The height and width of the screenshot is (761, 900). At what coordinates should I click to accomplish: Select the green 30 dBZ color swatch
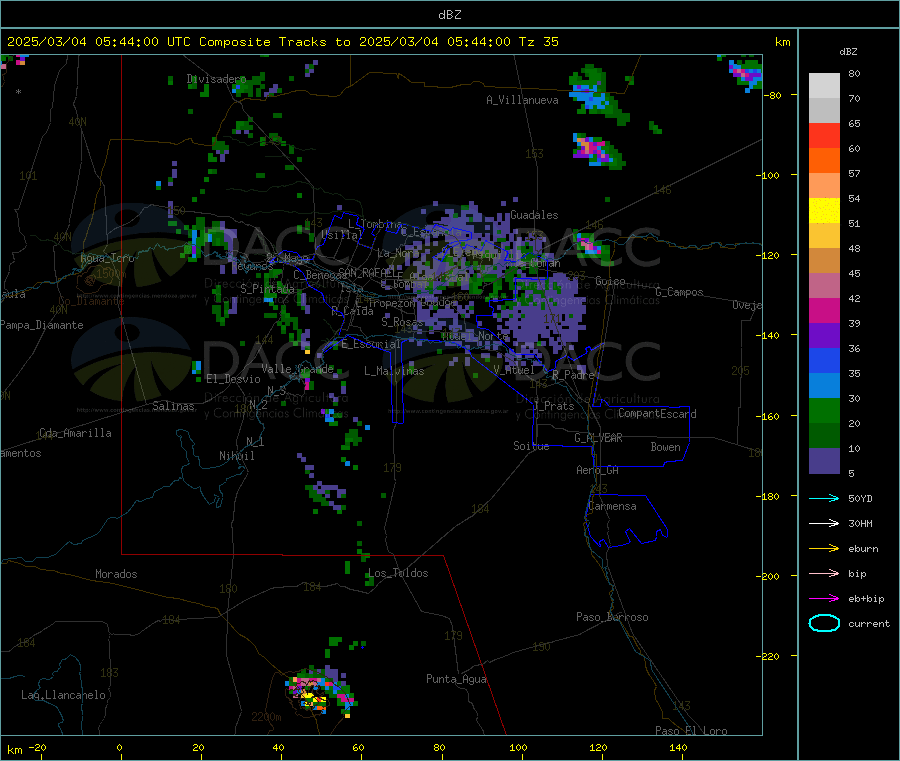[824, 410]
